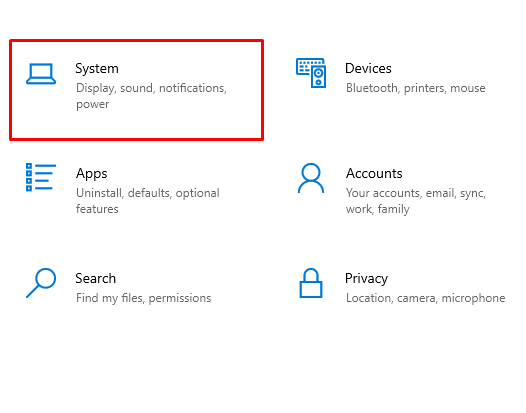Click 'Bluetooth, printers, mouse' description

pyautogui.click(x=416, y=88)
